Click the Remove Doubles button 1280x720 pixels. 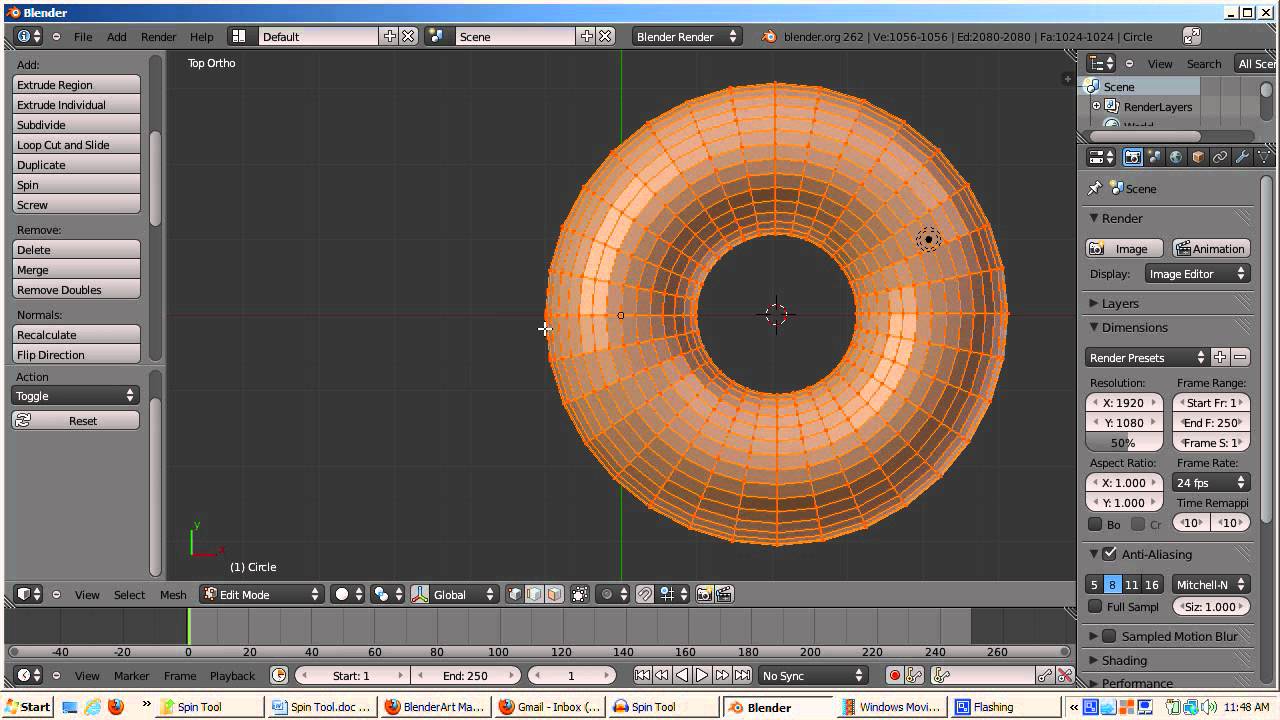point(76,290)
